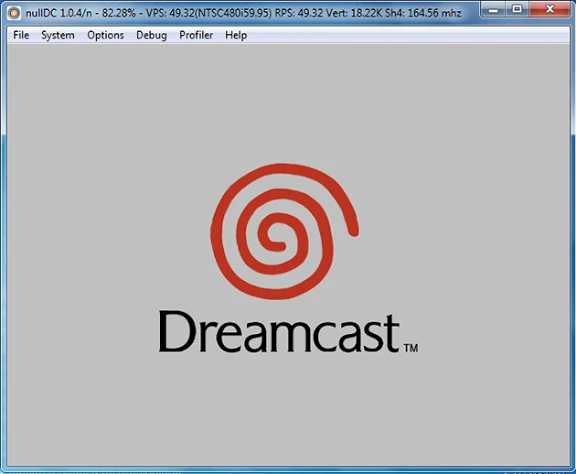Click the nullDC app icon in title bar
The image size is (576, 474).
tap(14, 13)
